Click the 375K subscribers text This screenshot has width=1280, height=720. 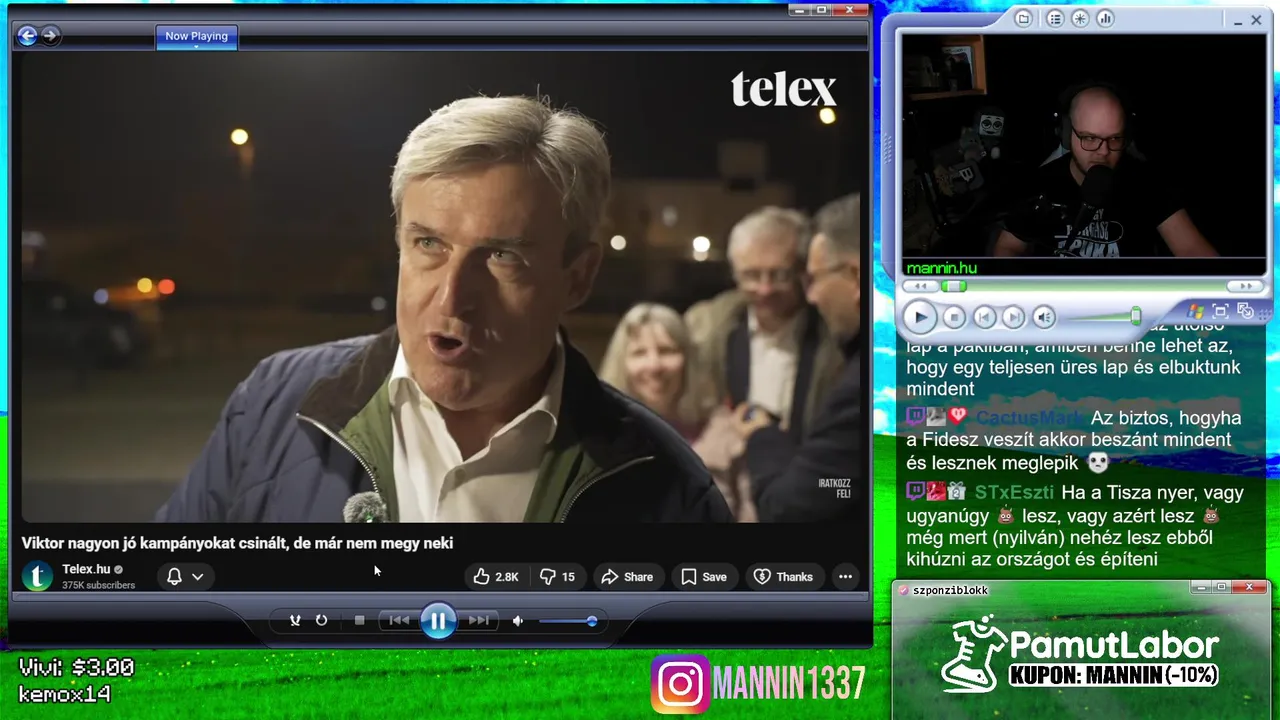tap(98, 585)
